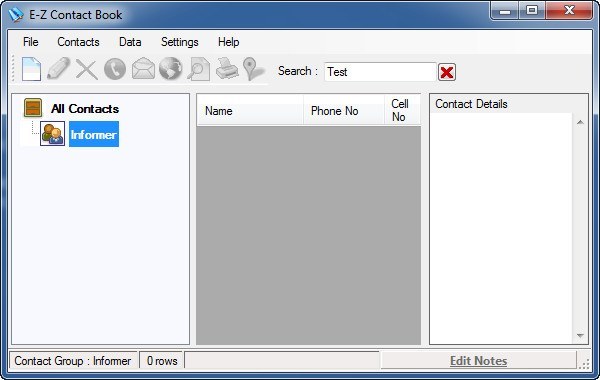
Task: Open the Help menu
Action: [x=228, y=42]
